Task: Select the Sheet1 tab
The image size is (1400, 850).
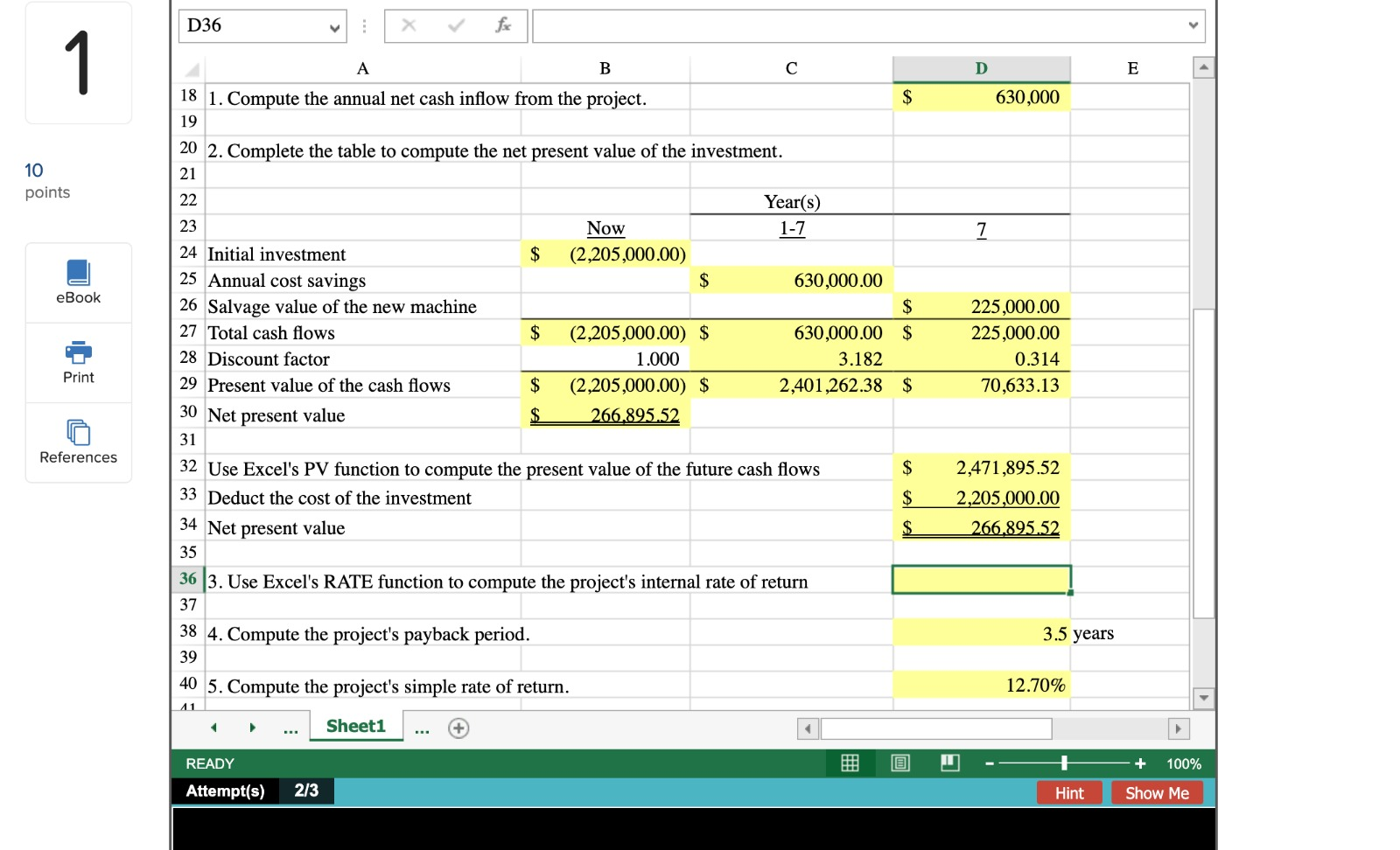Action: (x=356, y=726)
